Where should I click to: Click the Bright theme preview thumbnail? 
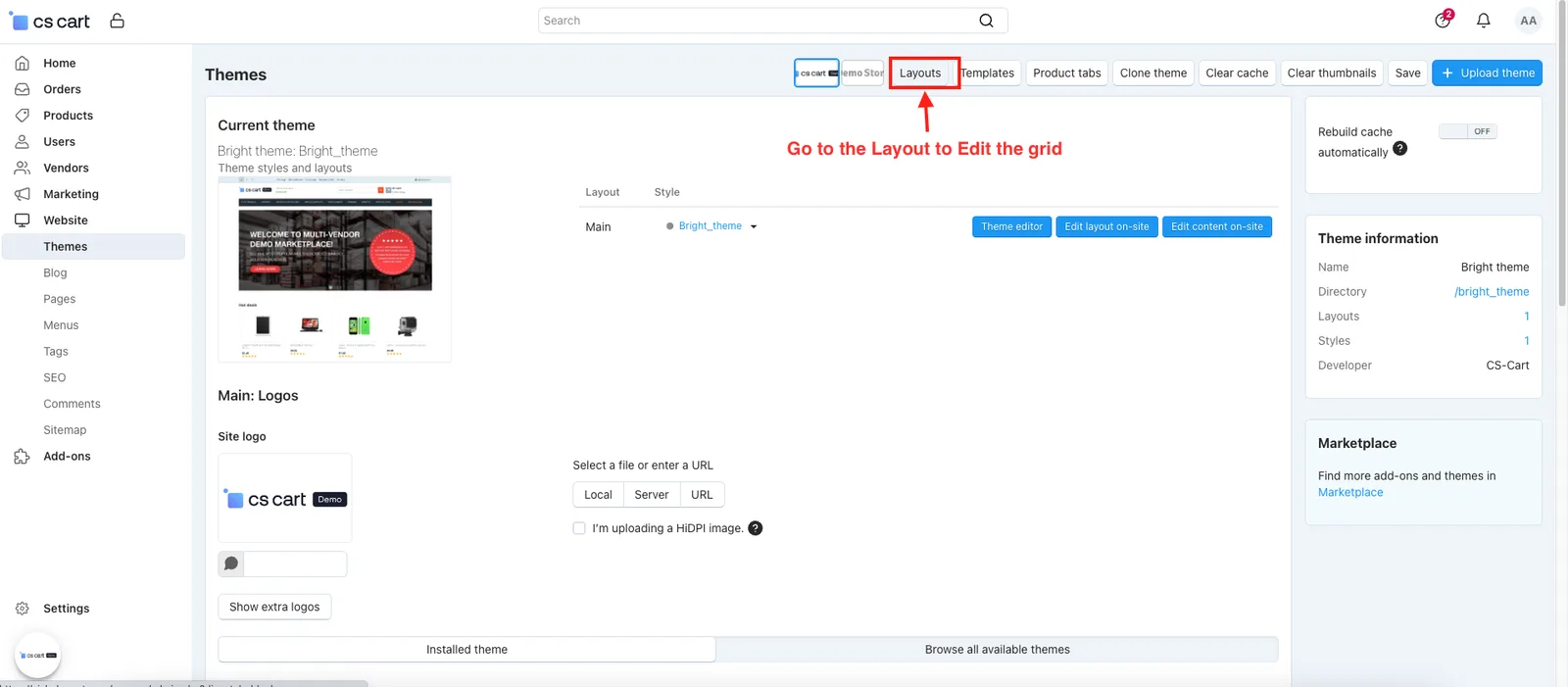pos(334,270)
